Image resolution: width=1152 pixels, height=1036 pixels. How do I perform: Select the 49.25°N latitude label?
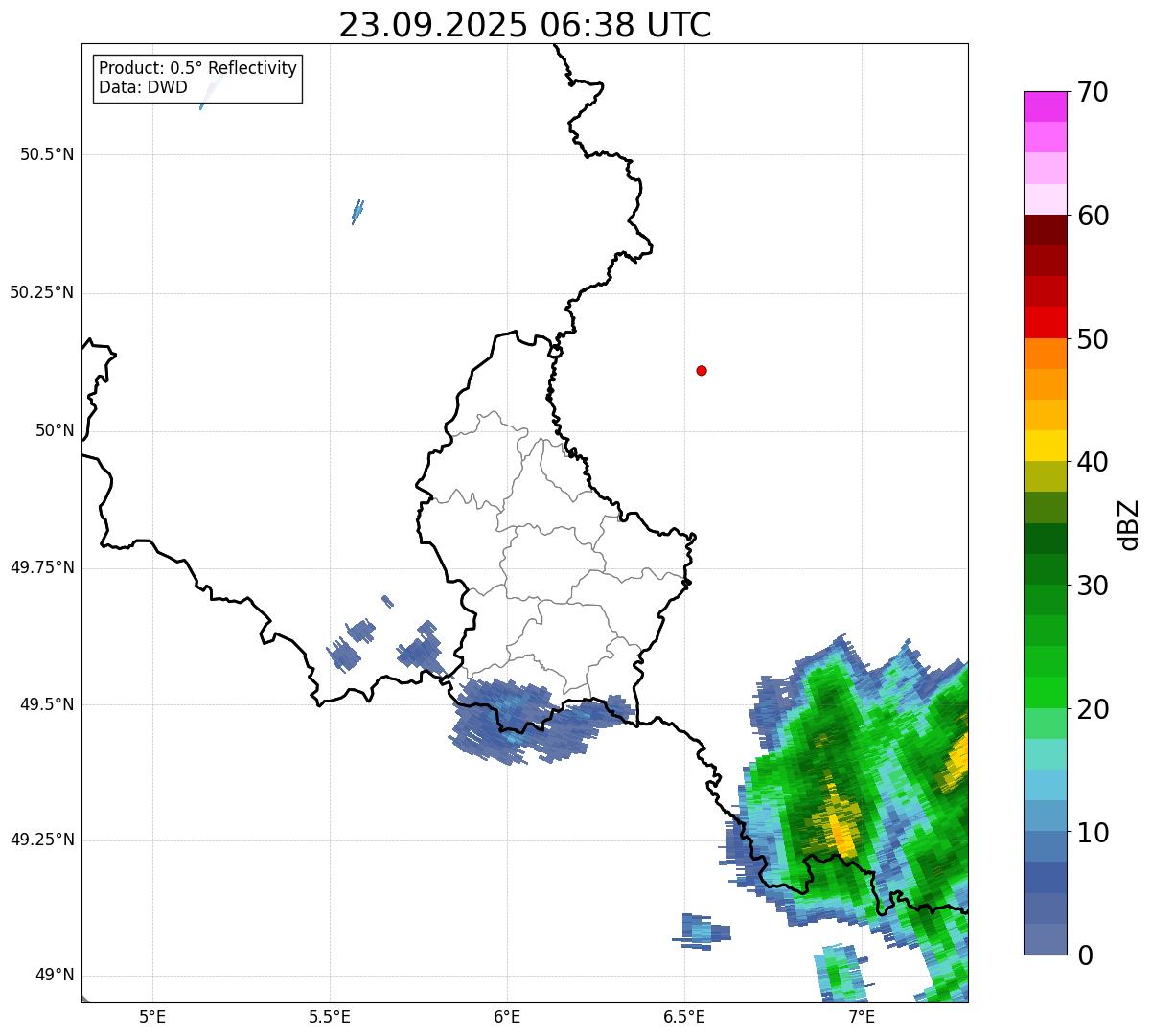point(42,840)
